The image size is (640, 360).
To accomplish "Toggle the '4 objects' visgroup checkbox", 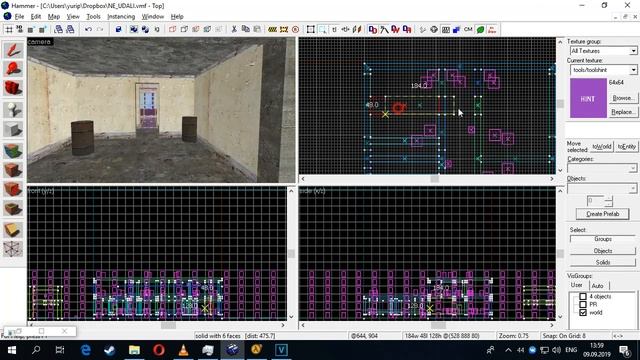I will [x=583, y=296].
